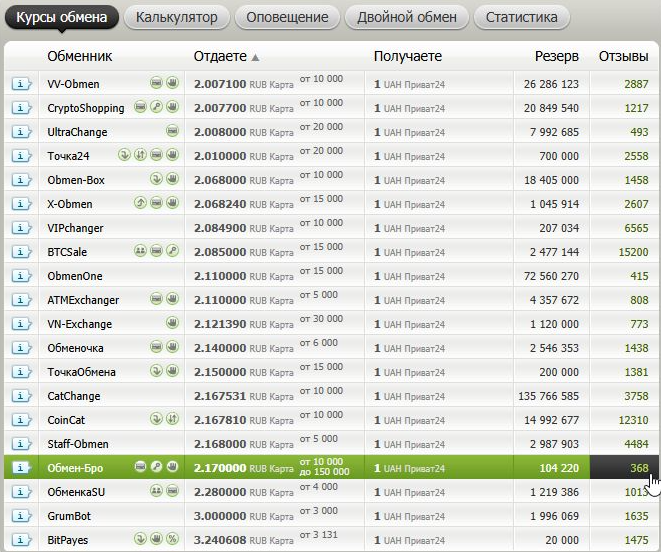Open info icon for Обмен-Бро
The width and height of the screenshot is (661, 552).
pos(21,468)
